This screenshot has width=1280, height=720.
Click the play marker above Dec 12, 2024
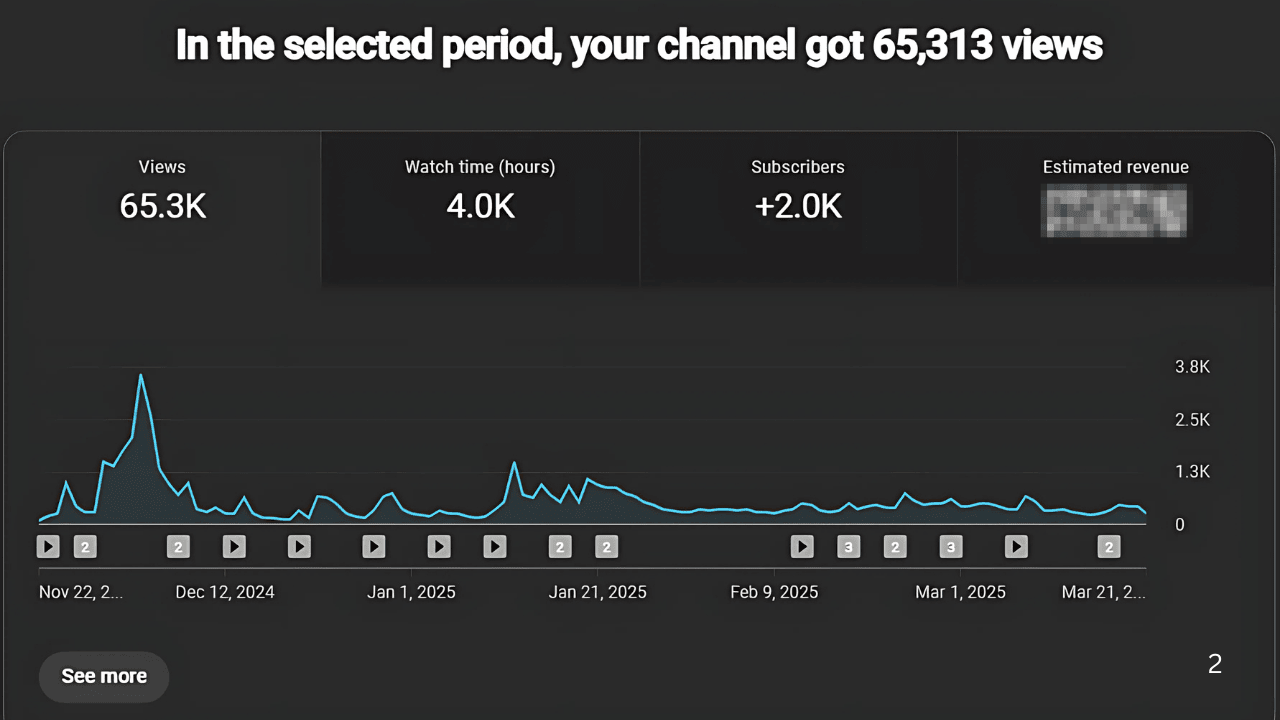point(234,547)
